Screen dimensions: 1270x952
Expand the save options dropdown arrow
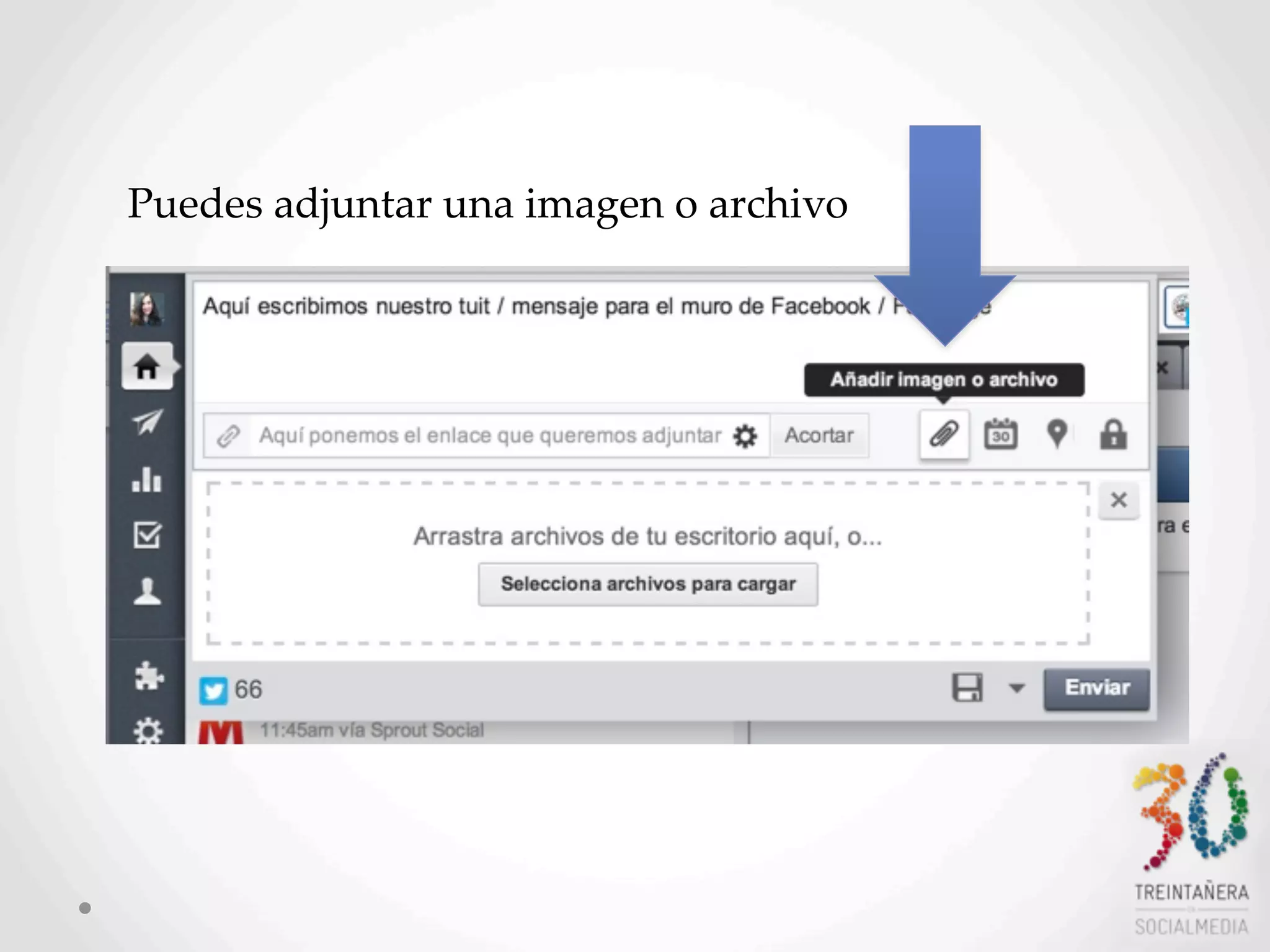pyautogui.click(x=1017, y=688)
